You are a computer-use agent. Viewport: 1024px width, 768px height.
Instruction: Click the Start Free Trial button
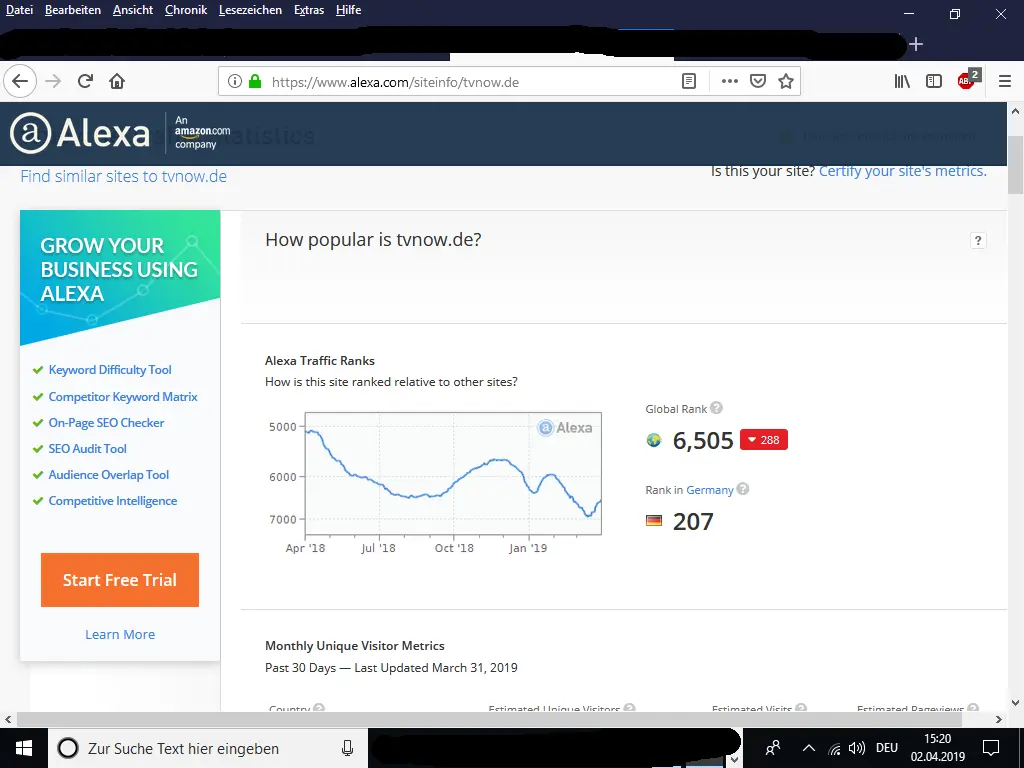(x=120, y=580)
